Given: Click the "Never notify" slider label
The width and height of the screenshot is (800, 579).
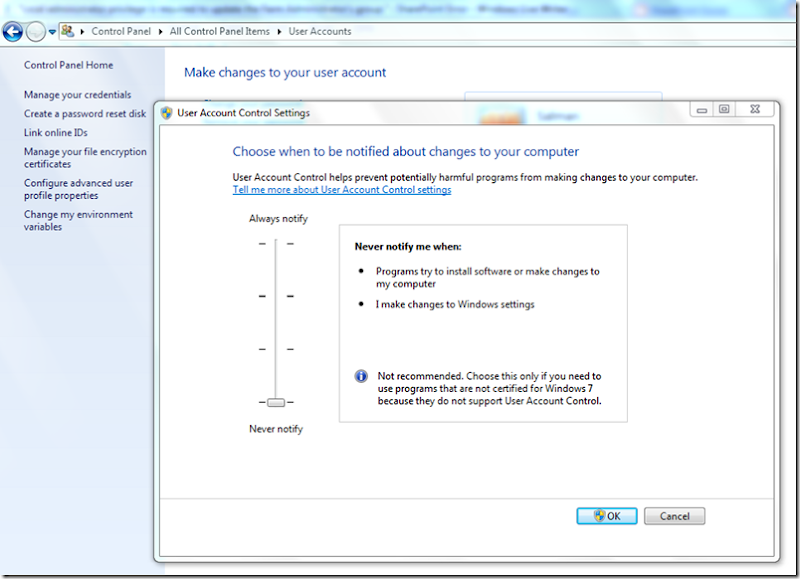Looking at the screenshot, I should 276,429.
